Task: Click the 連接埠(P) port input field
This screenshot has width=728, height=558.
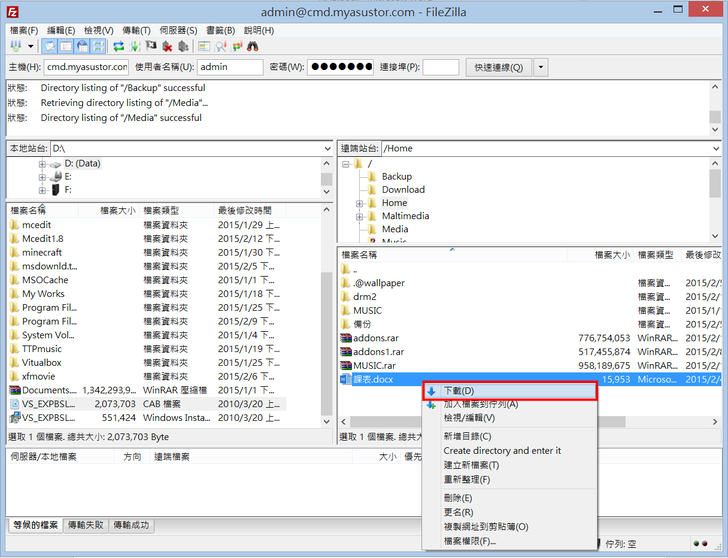Action: tap(441, 68)
